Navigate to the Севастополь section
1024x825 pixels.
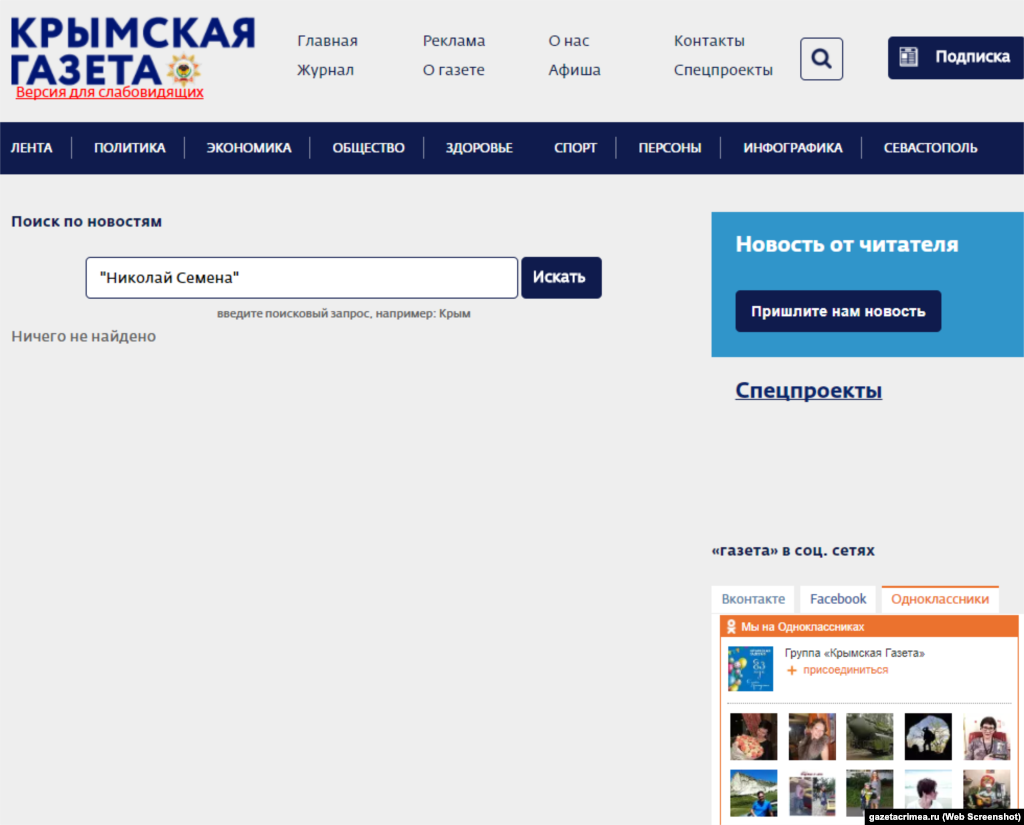930,148
